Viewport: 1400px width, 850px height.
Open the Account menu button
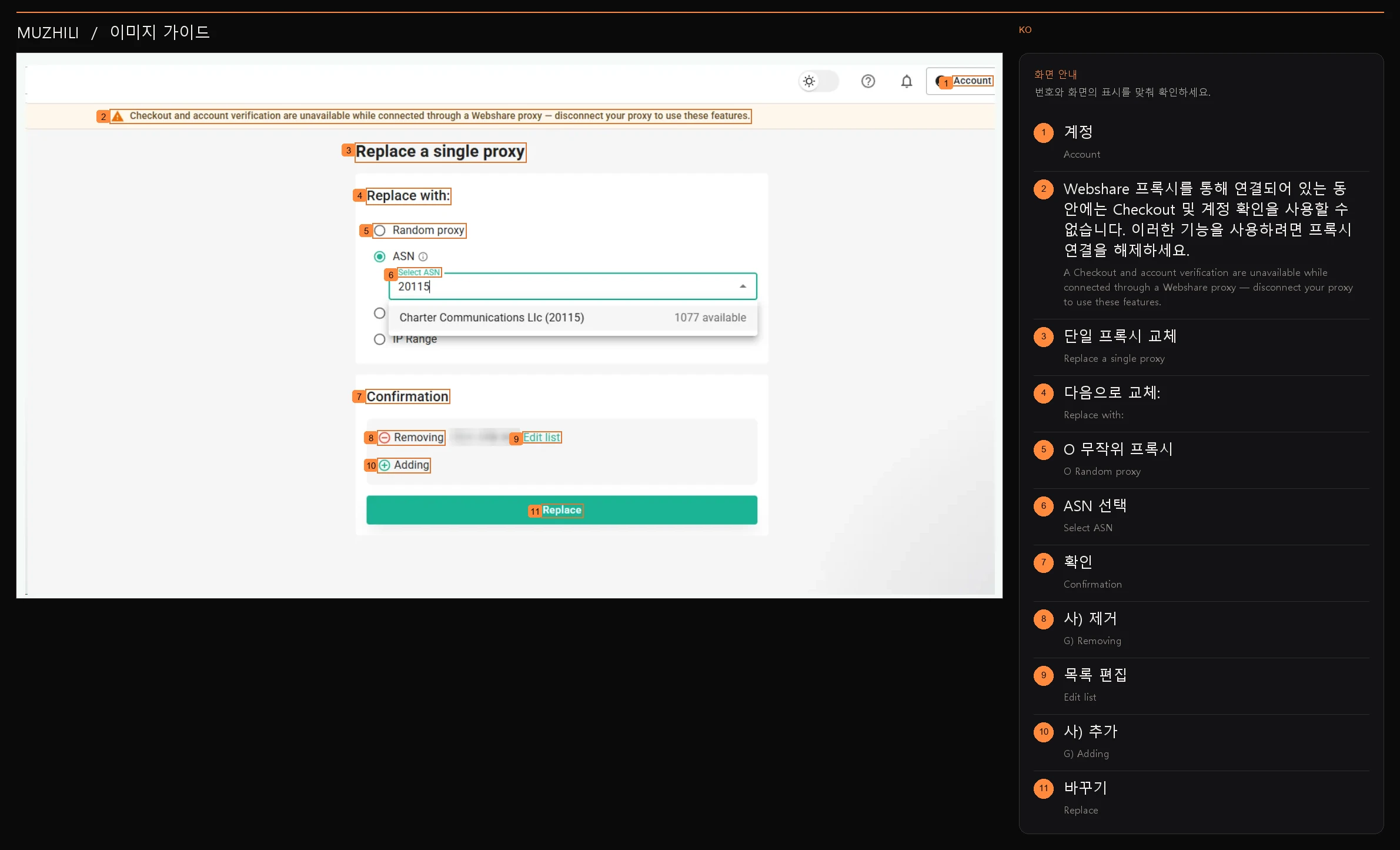pyautogui.click(x=961, y=81)
